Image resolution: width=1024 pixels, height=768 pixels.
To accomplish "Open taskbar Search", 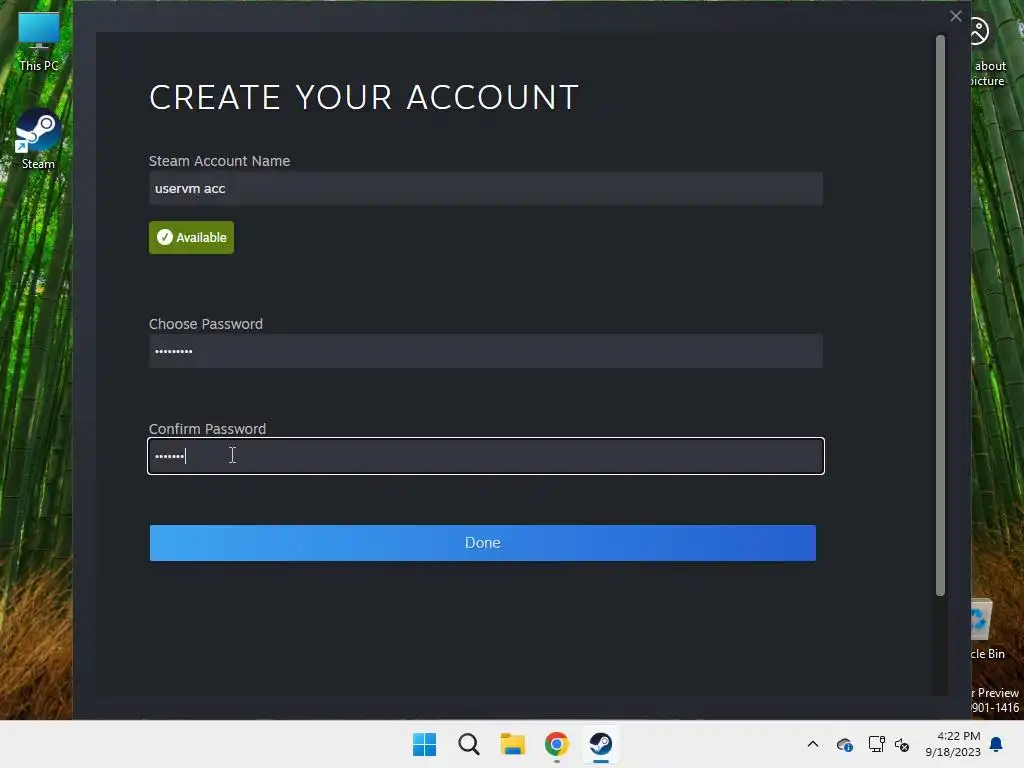I will [469, 744].
